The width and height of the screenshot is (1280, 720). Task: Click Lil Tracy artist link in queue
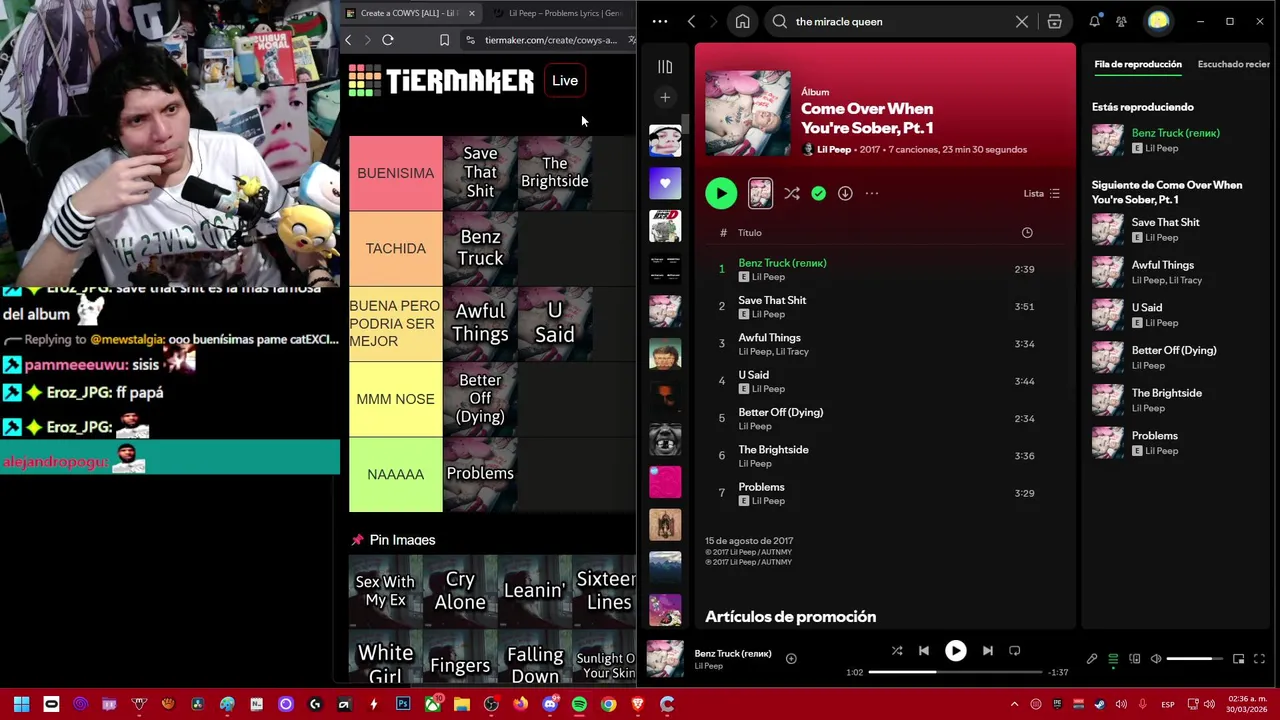pos(1187,280)
